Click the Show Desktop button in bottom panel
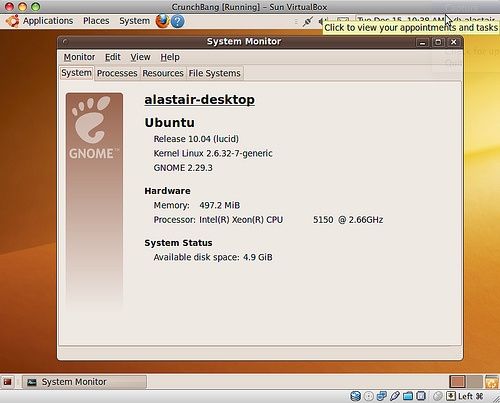This screenshot has width=500, height=403. 7,382
